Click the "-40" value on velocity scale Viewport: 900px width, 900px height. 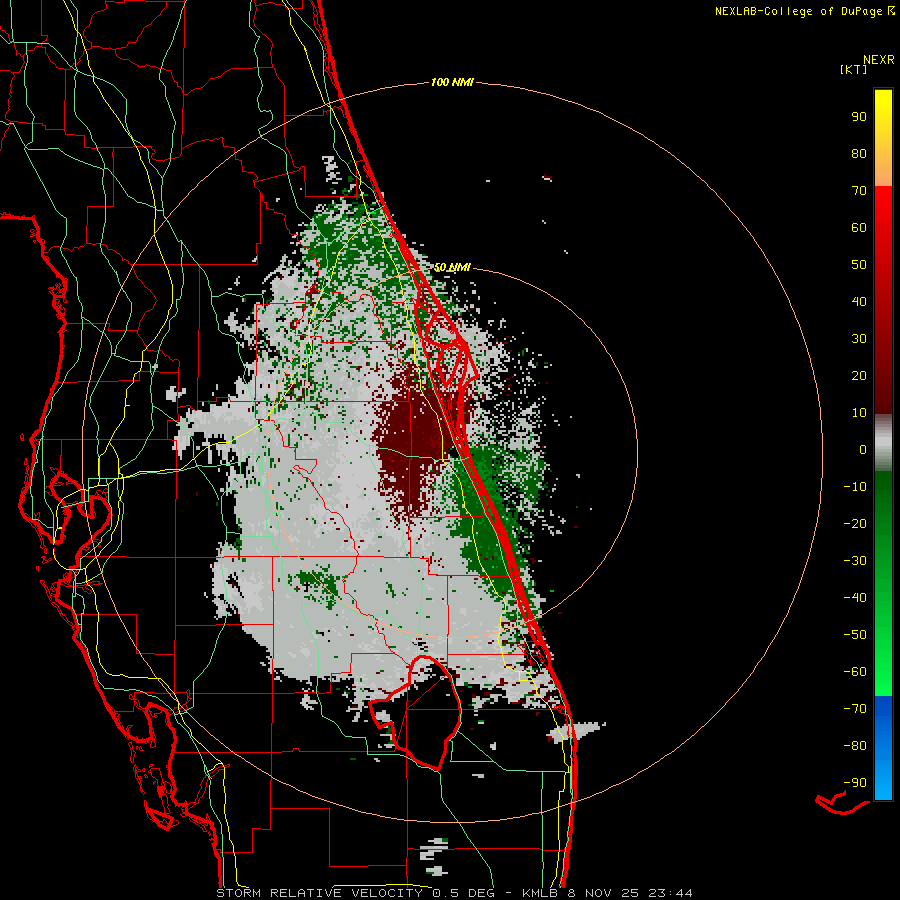pyautogui.click(x=855, y=598)
